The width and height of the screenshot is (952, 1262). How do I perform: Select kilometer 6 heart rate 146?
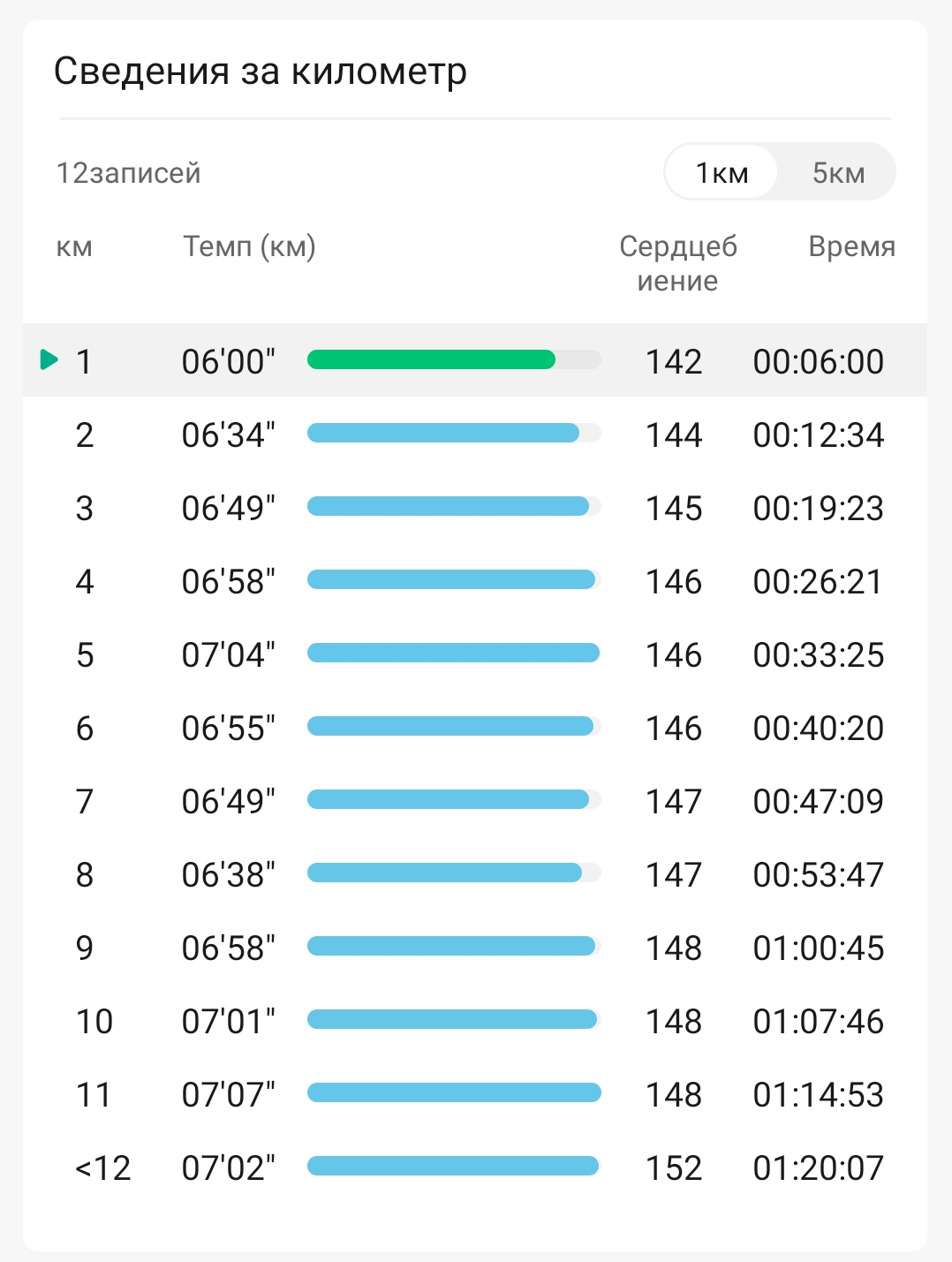[x=674, y=728]
